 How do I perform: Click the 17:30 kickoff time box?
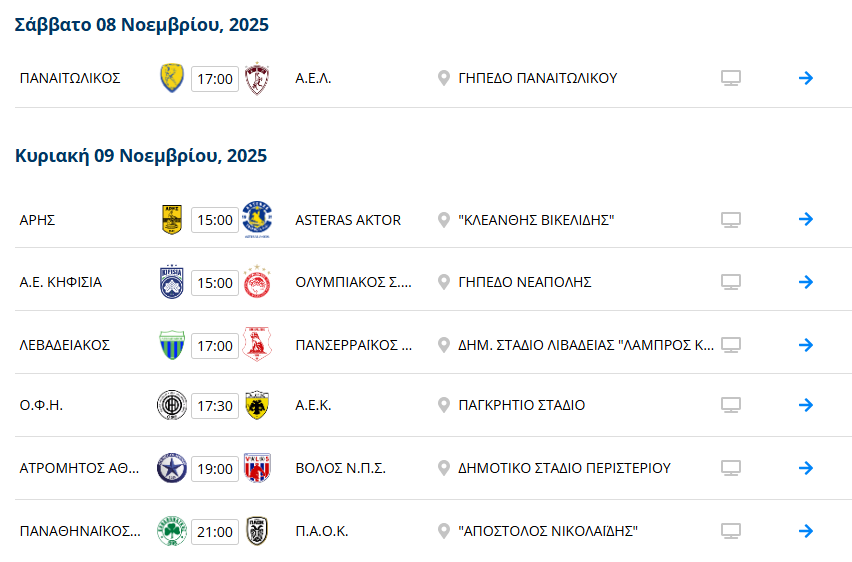coord(215,406)
